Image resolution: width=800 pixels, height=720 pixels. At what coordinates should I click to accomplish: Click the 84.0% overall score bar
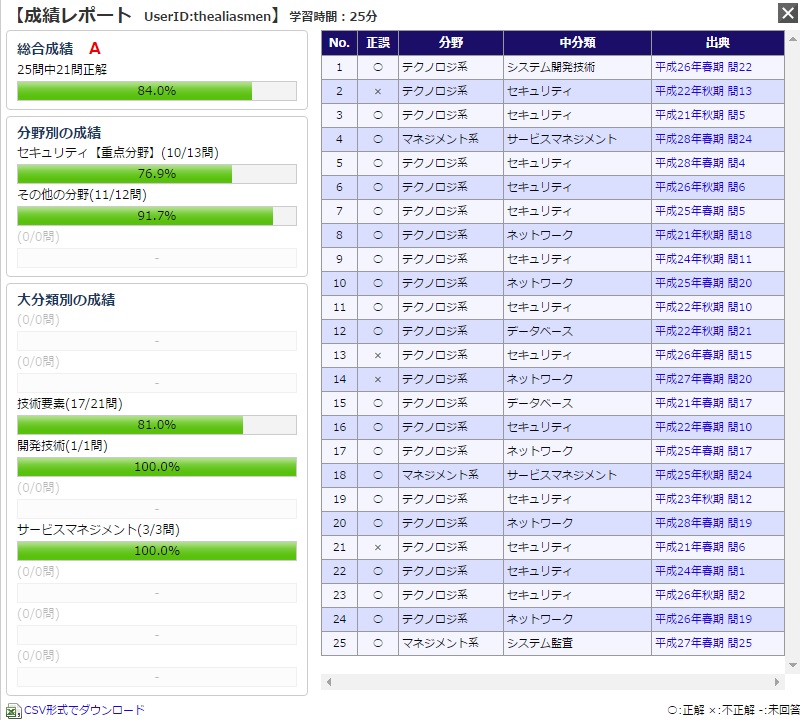[157, 91]
